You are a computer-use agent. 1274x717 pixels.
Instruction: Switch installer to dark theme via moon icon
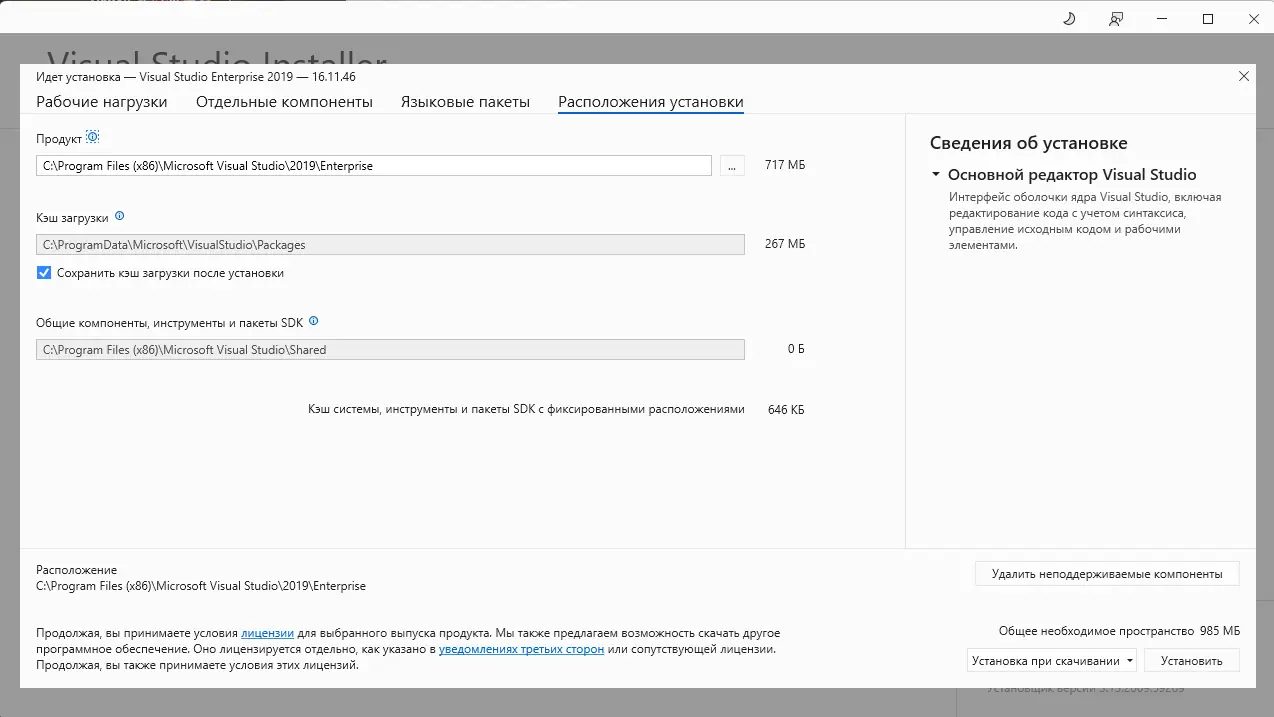coord(1069,18)
